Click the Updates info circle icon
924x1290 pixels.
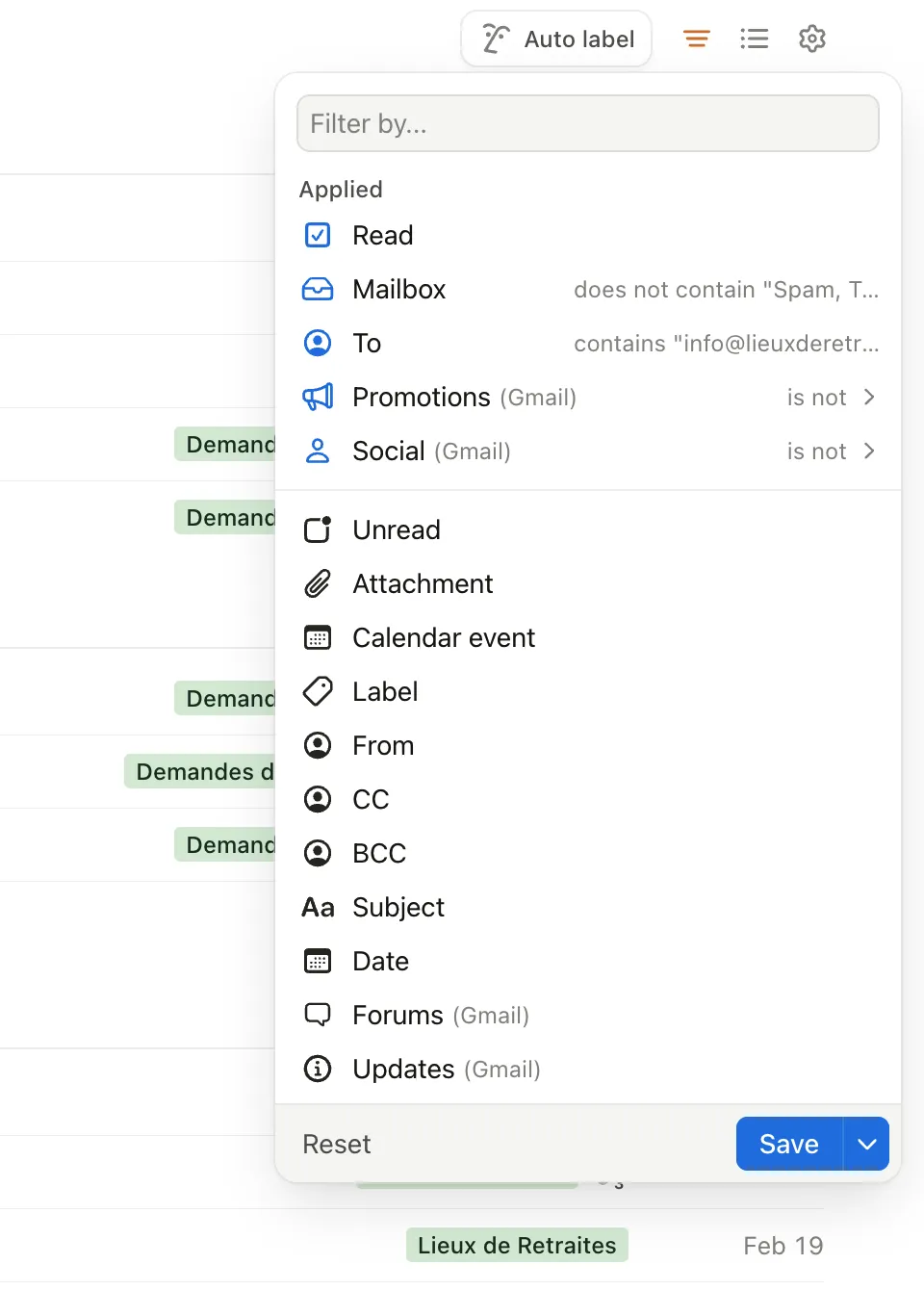pyautogui.click(x=318, y=1070)
